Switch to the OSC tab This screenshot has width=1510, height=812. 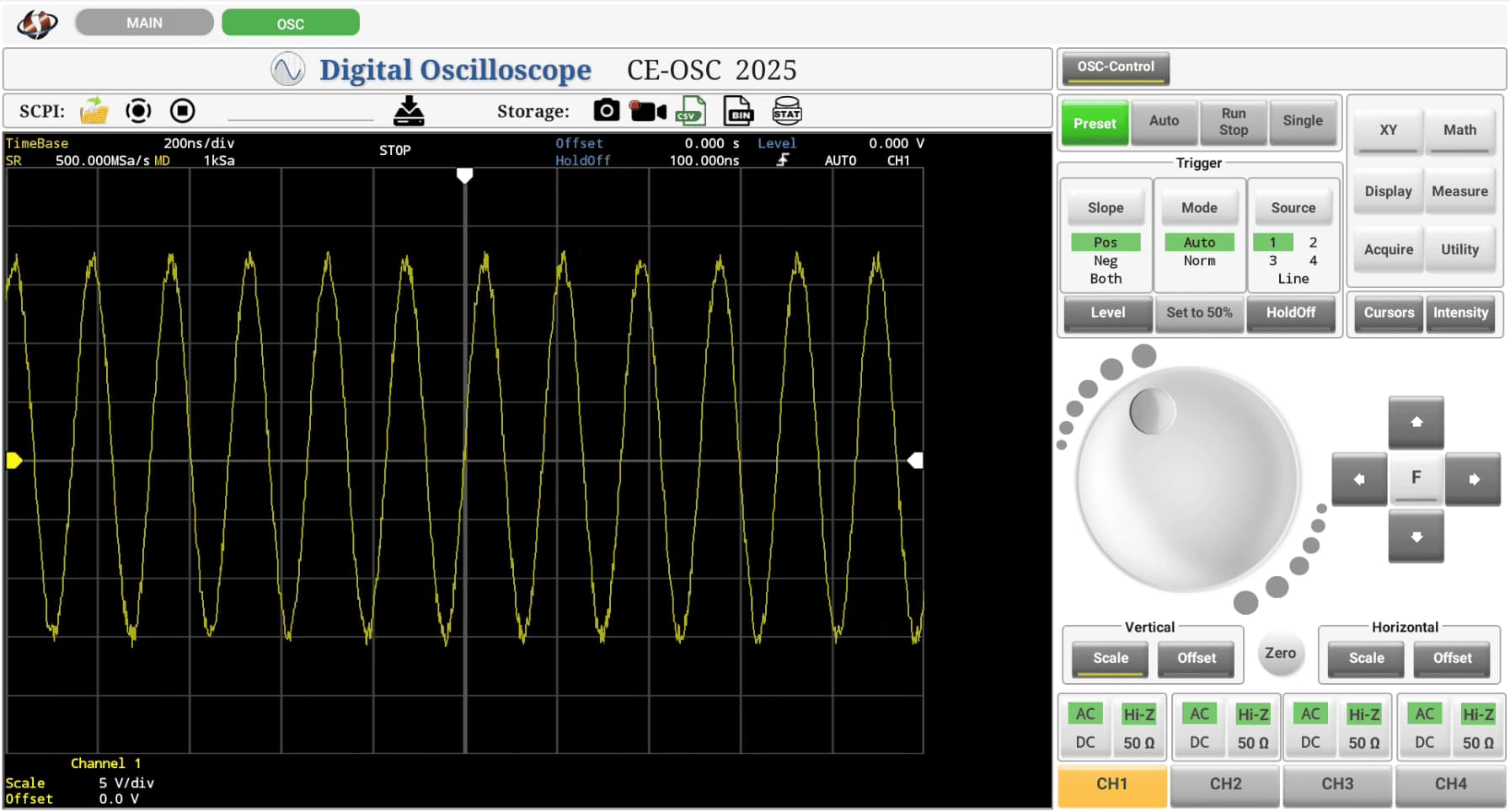point(291,24)
